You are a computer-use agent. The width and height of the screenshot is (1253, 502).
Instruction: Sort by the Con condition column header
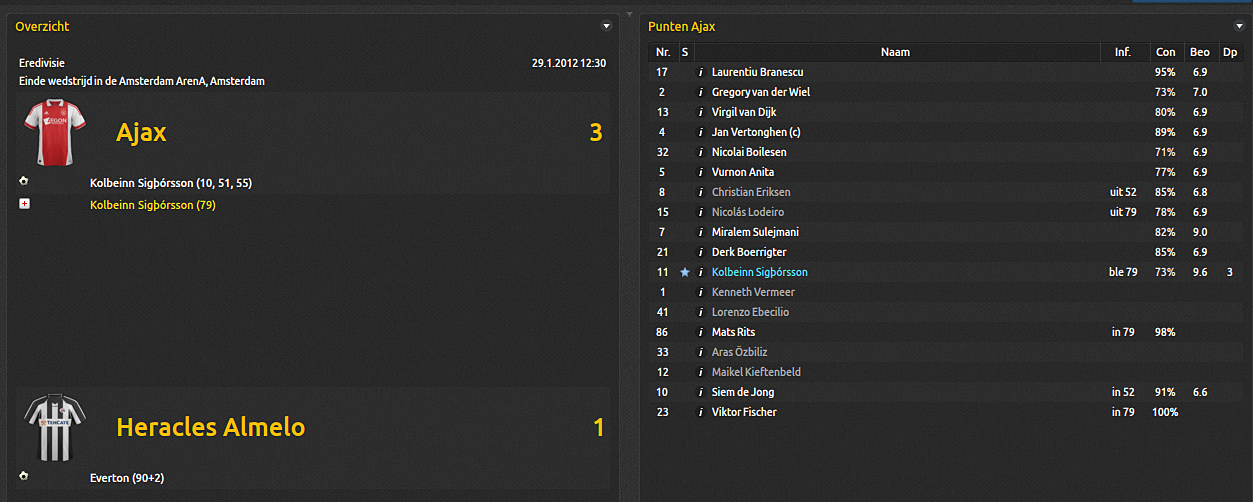1166,52
